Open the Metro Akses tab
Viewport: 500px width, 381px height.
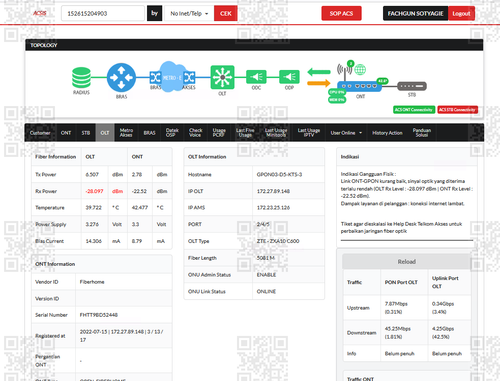(126, 133)
